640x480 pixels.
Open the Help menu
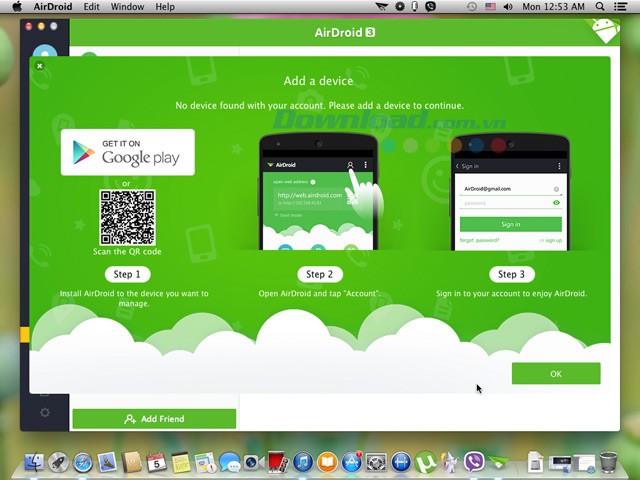(165, 7)
